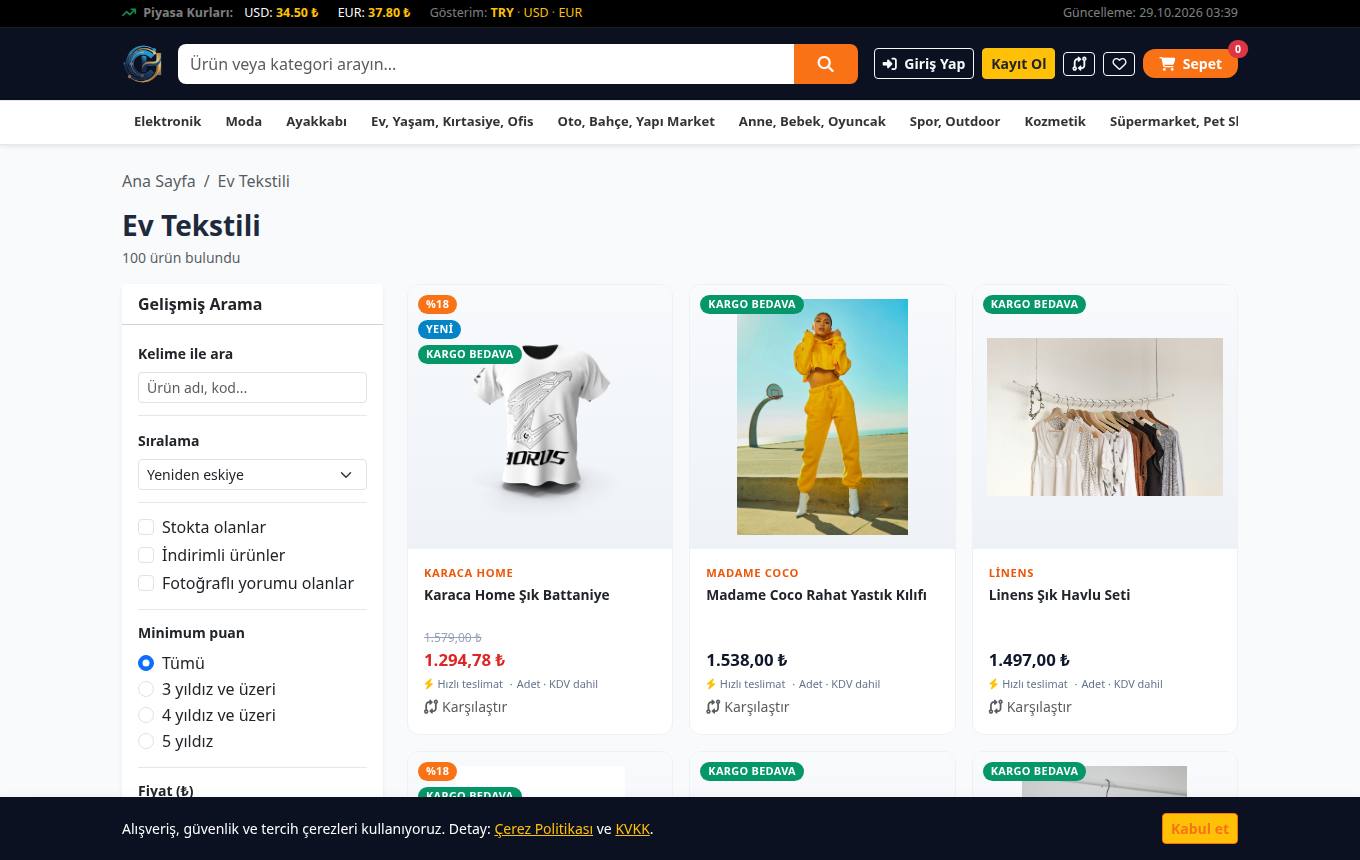Click the orange search magnifier button

click(x=826, y=64)
